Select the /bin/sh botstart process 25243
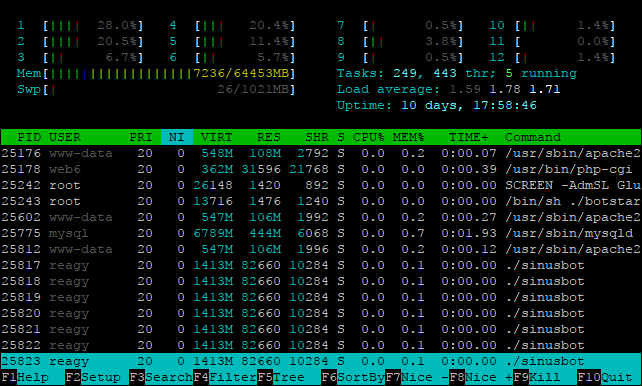The width and height of the screenshot is (642, 386). point(321,201)
